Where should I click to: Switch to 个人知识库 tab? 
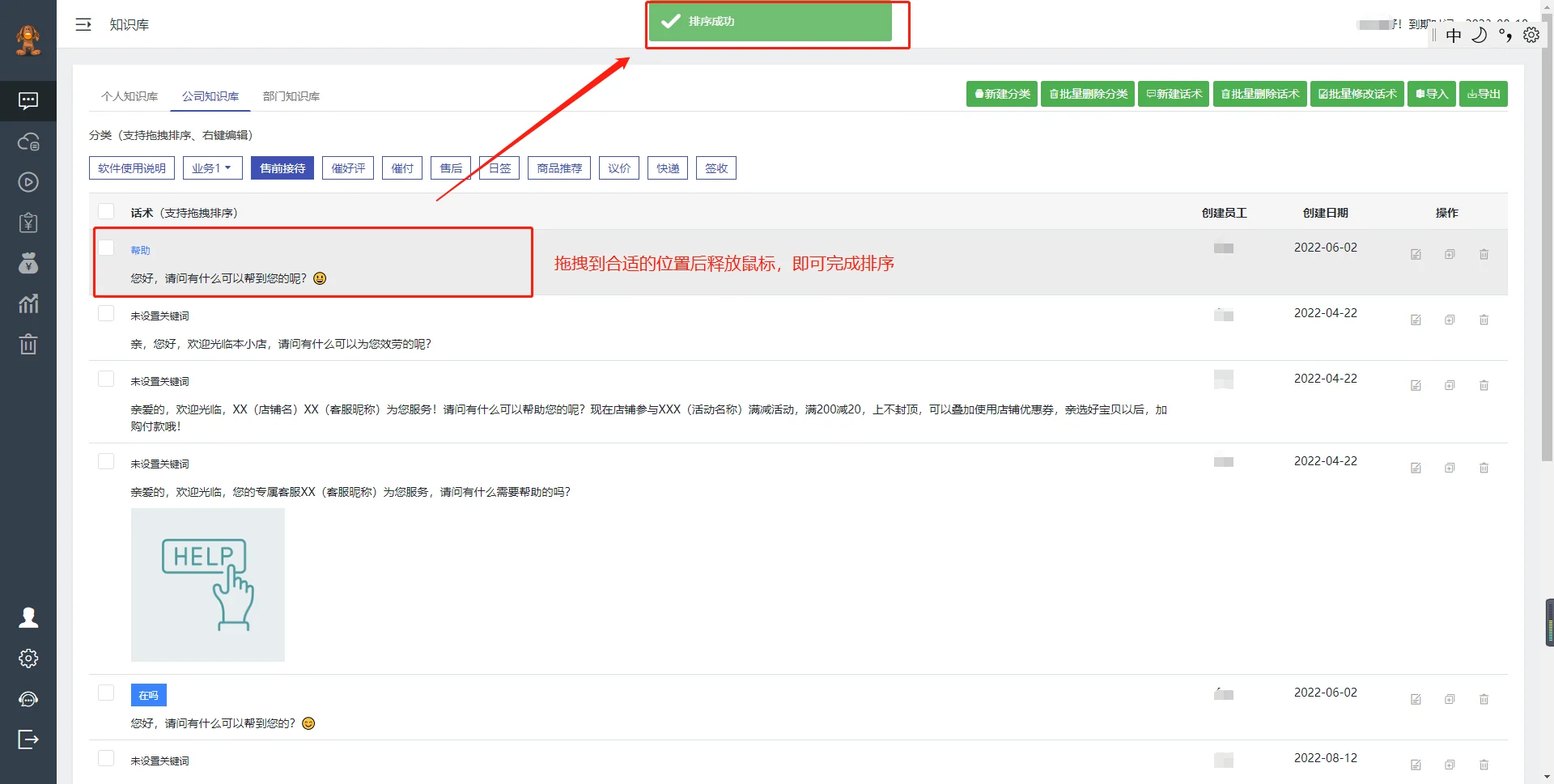point(129,96)
